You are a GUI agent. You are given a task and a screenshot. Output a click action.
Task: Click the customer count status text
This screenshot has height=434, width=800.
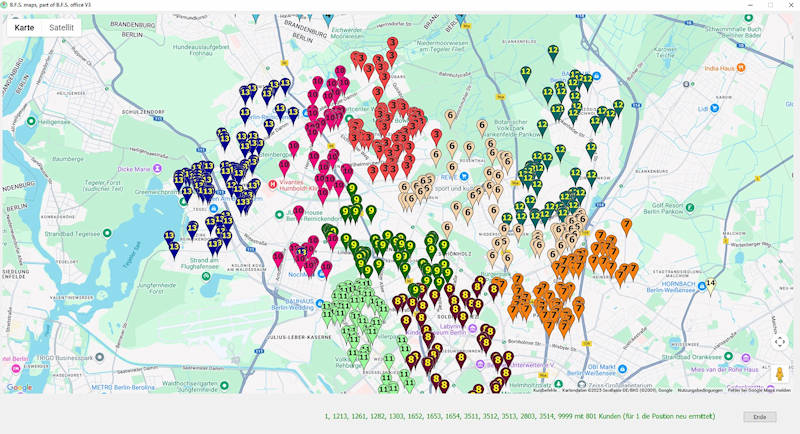pos(518,415)
